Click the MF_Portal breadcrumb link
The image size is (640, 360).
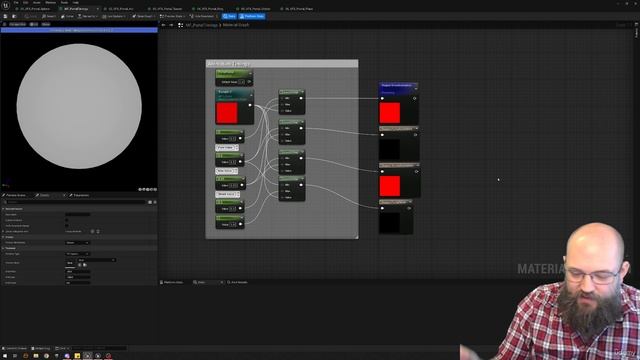pos(202,25)
